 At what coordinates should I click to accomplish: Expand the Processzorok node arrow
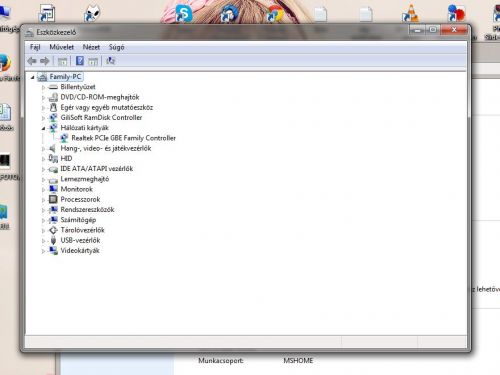[43, 200]
